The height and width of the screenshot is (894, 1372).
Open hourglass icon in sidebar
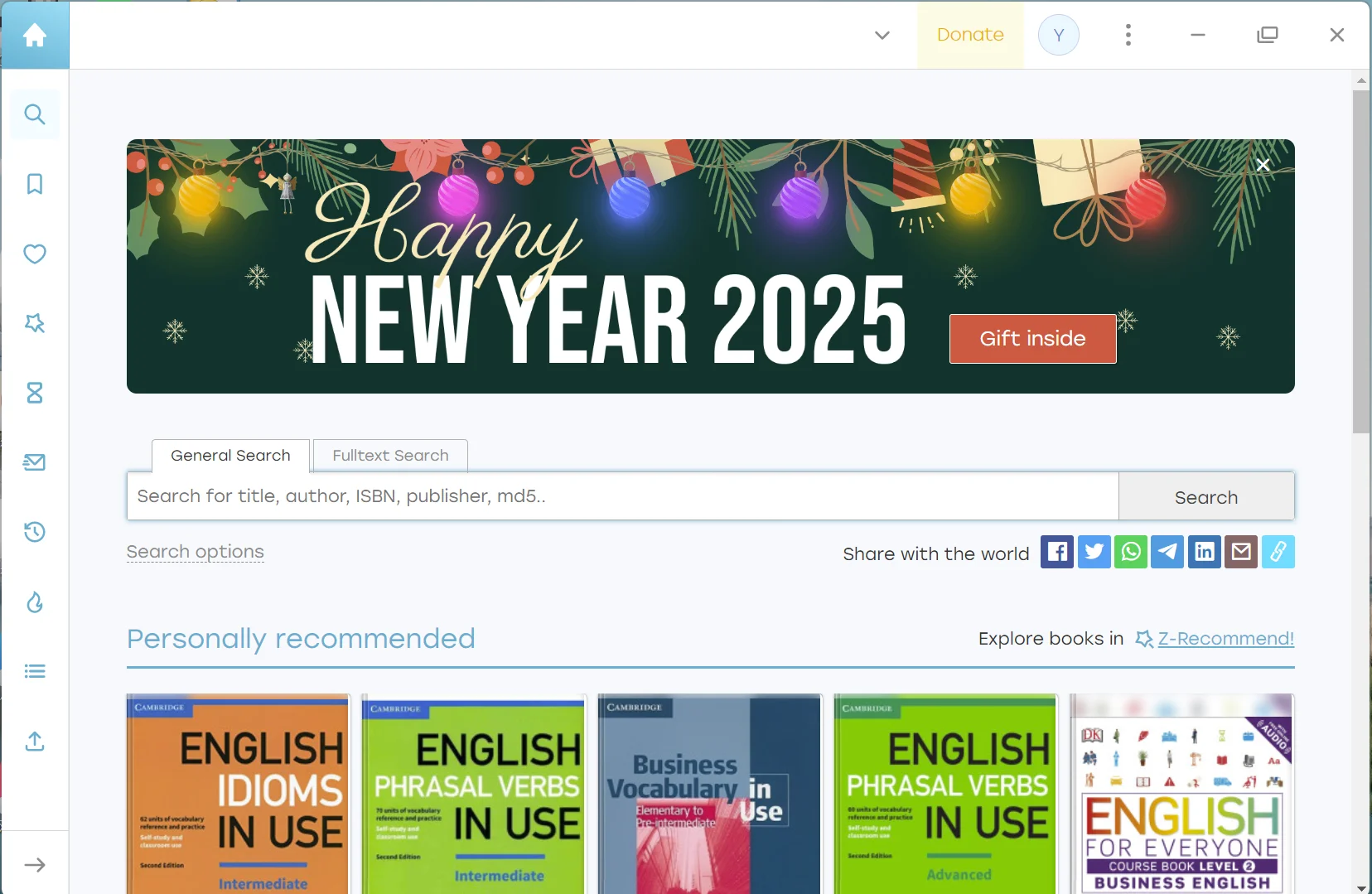coord(35,393)
